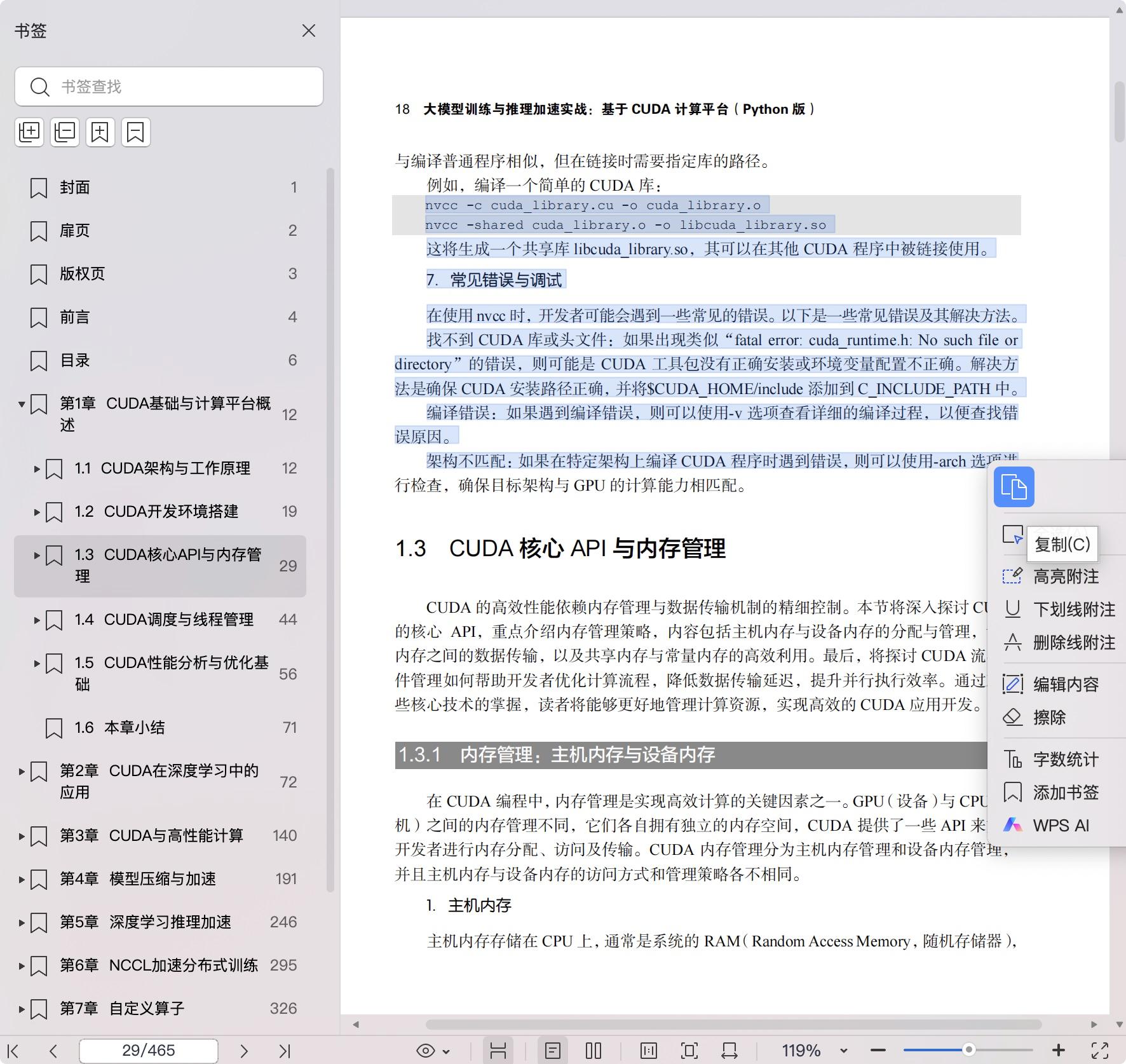Click the delete bookmark icon in sidebar toolbar
Screen dimensions: 1126x1064
tap(135, 132)
